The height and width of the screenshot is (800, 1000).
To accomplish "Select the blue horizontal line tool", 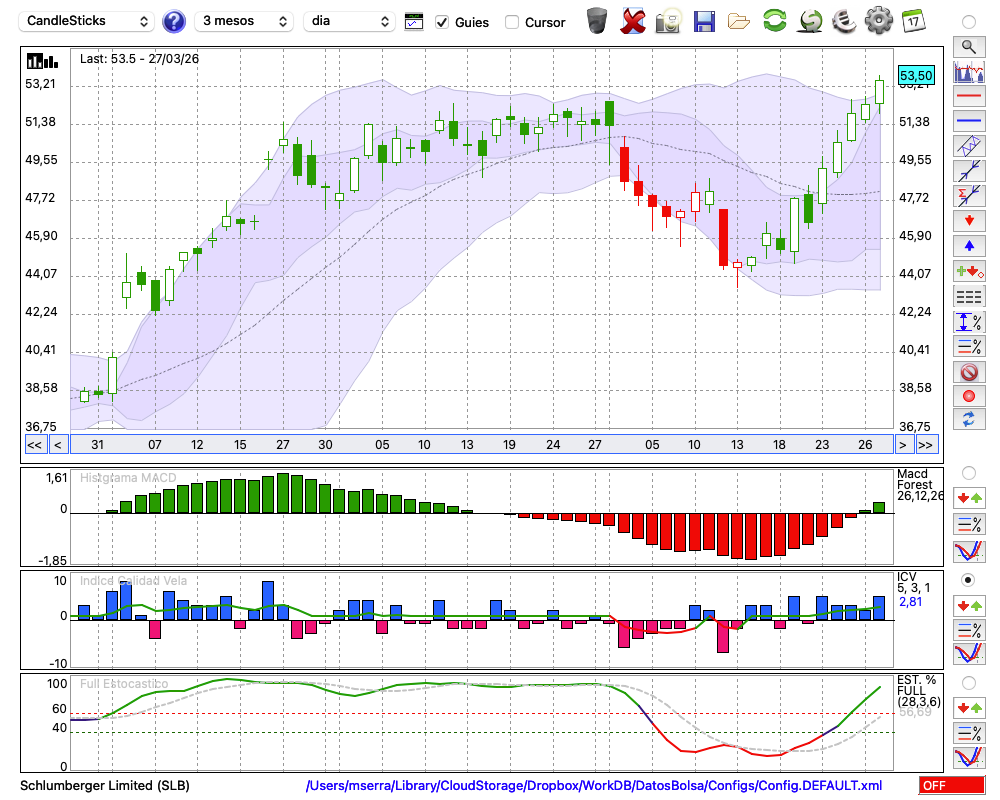I will (969, 120).
